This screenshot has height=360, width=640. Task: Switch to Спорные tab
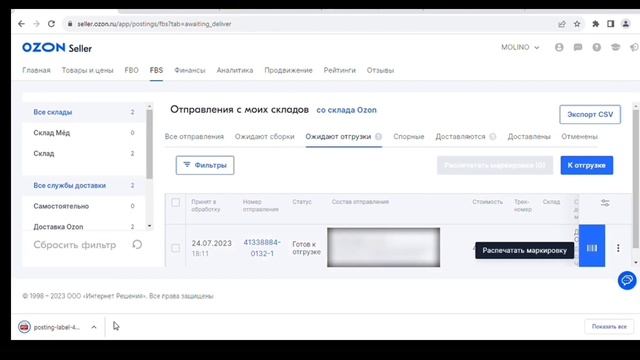pyautogui.click(x=409, y=137)
